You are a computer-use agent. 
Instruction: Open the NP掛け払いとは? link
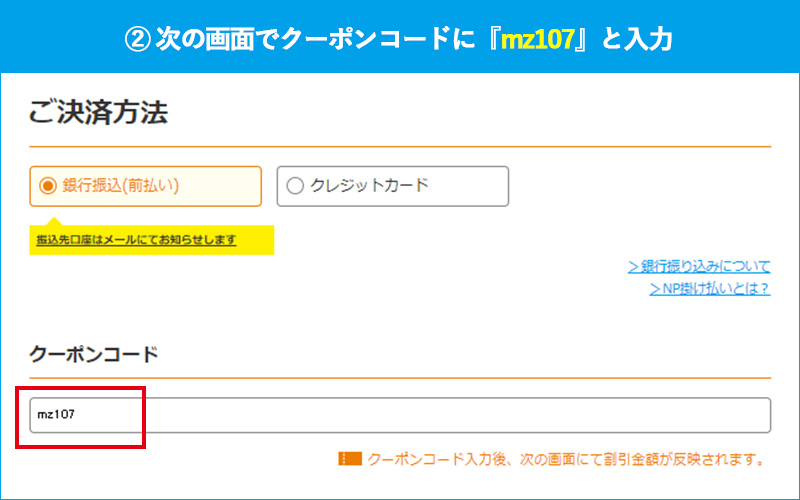pyautogui.click(x=709, y=289)
